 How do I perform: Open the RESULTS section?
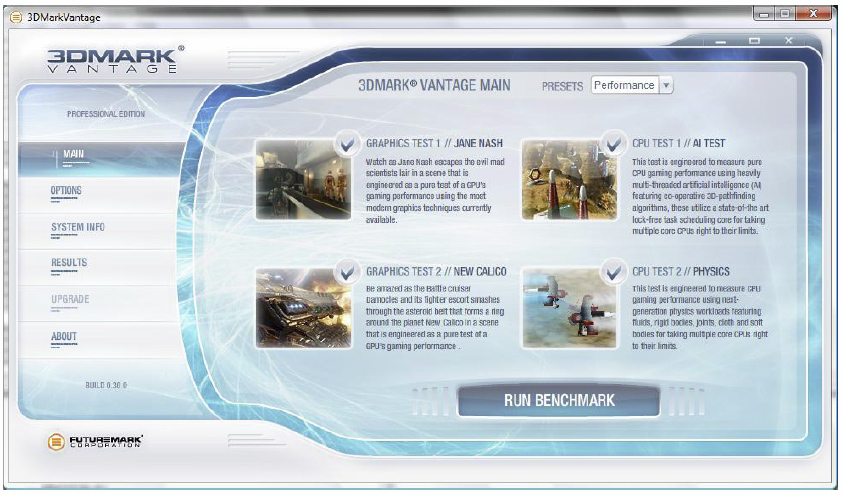click(69, 263)
